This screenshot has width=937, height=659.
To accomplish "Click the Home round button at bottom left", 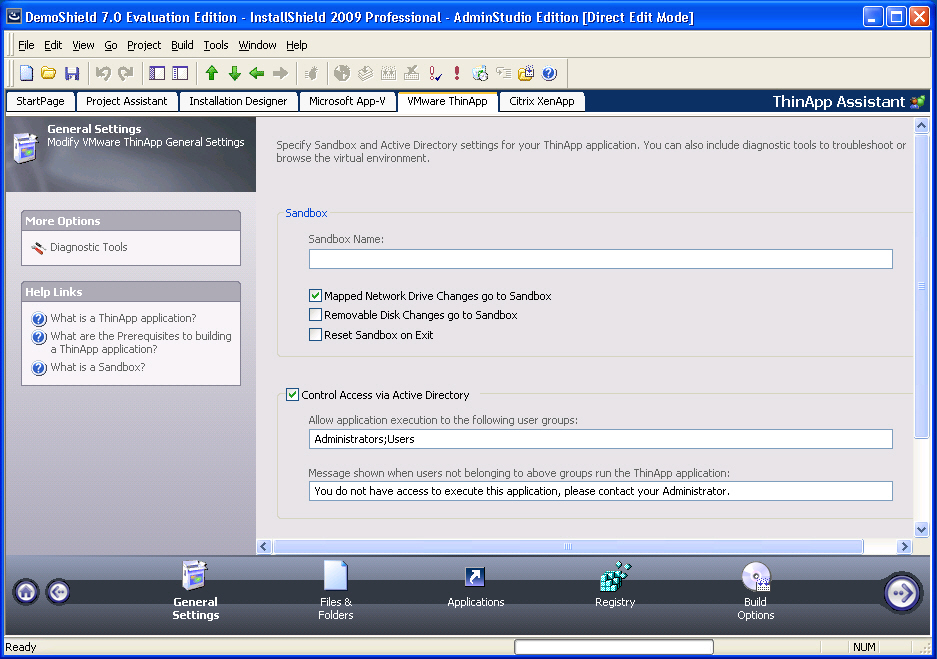I will pos(26,592).
